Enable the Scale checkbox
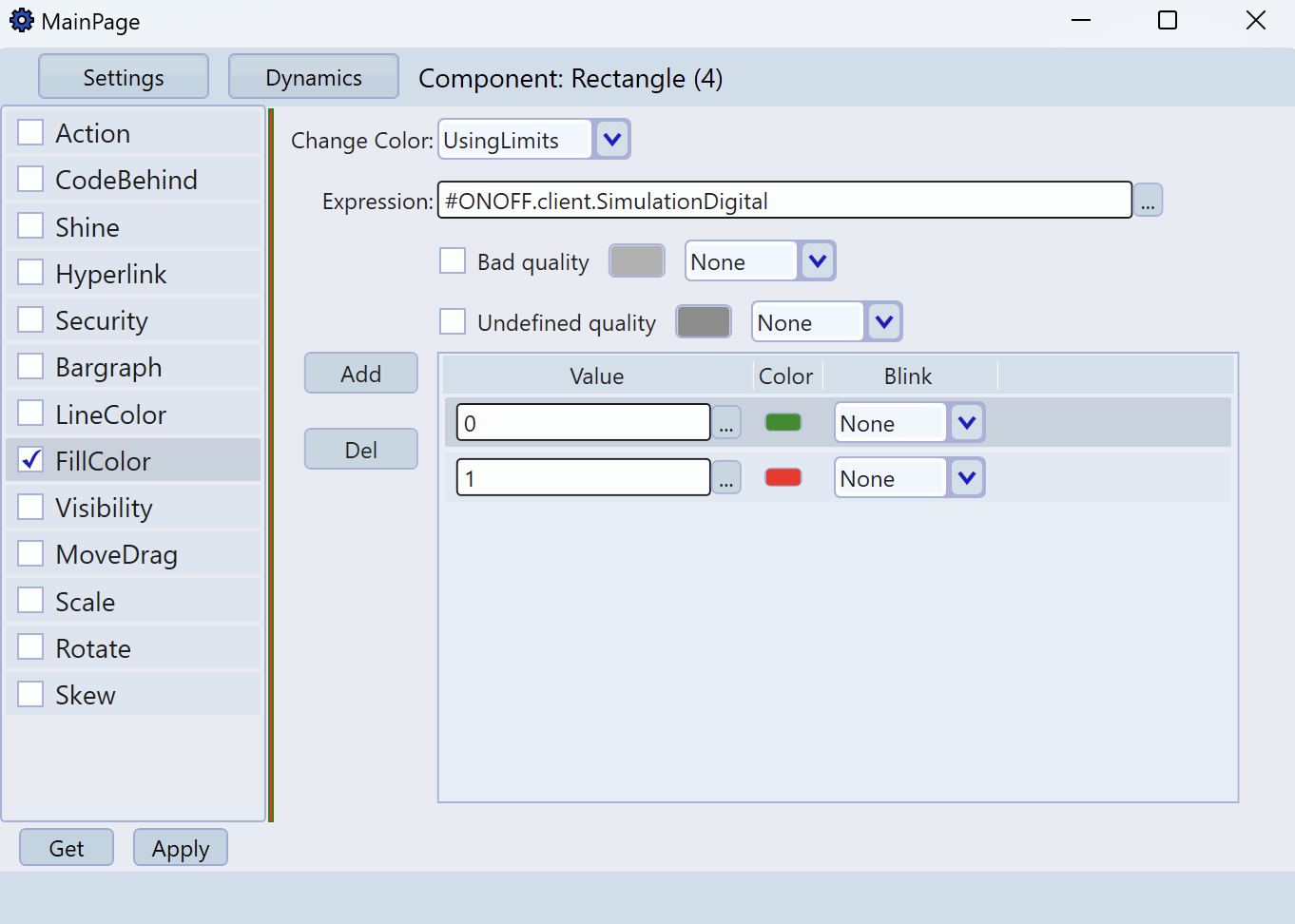The width and height of the screenshot is (1295, 924). tap(30, 601)
